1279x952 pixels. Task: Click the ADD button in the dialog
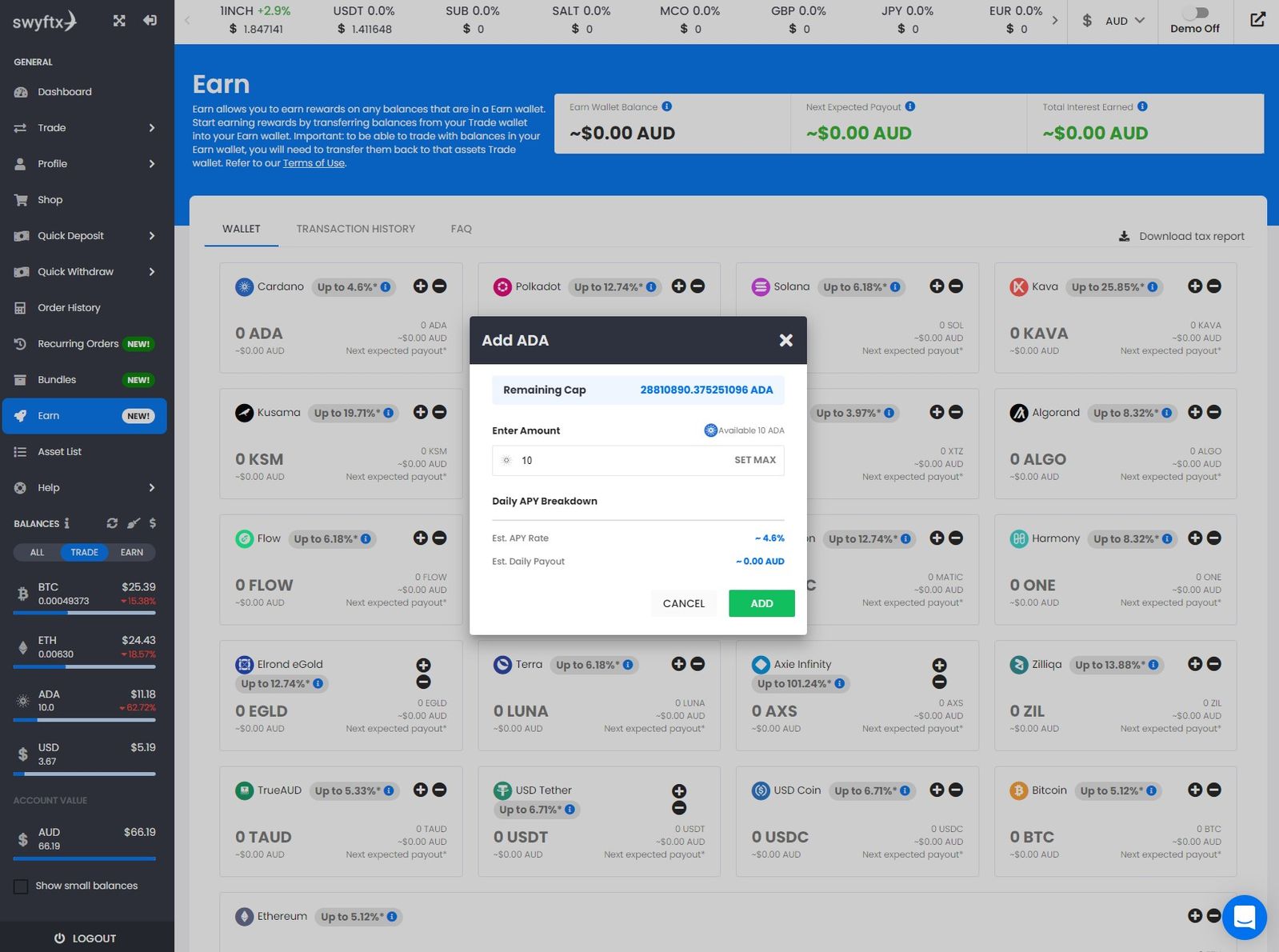761,603
